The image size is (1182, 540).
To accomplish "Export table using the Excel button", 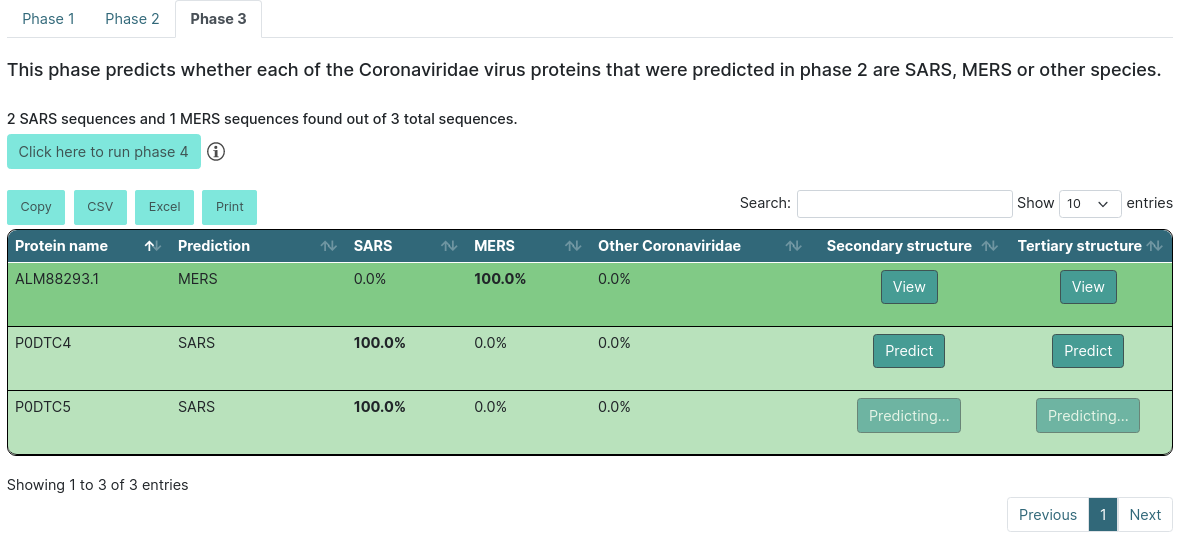I will point(164,207).
